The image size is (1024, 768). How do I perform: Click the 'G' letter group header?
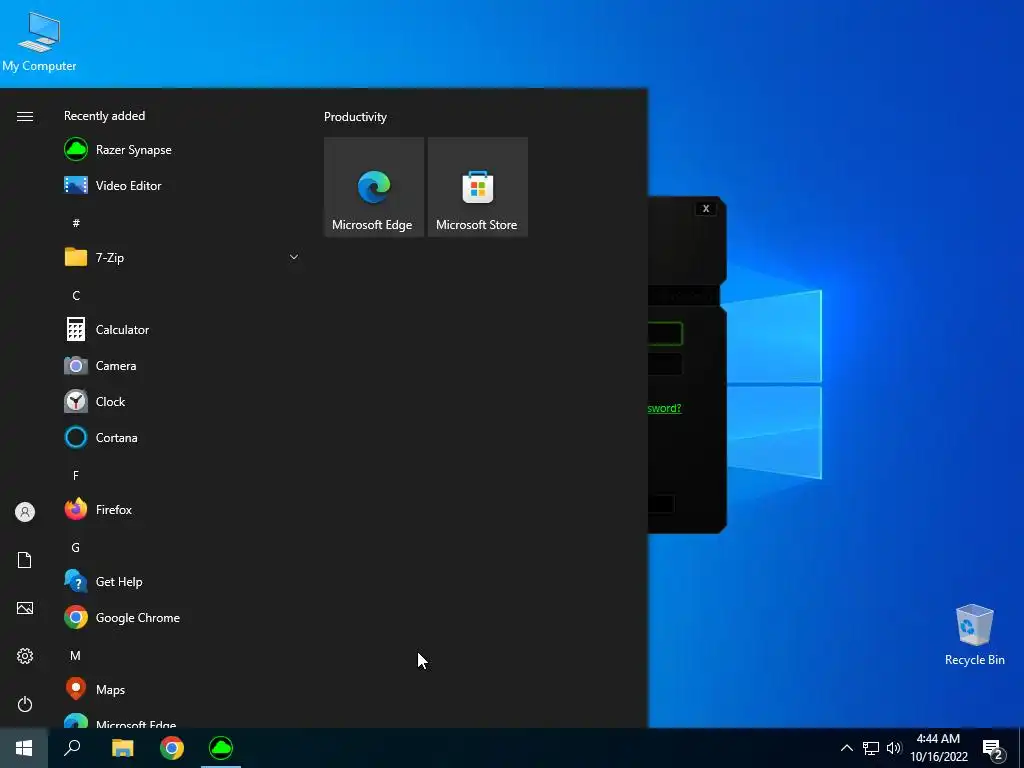(x=76, y=547)
